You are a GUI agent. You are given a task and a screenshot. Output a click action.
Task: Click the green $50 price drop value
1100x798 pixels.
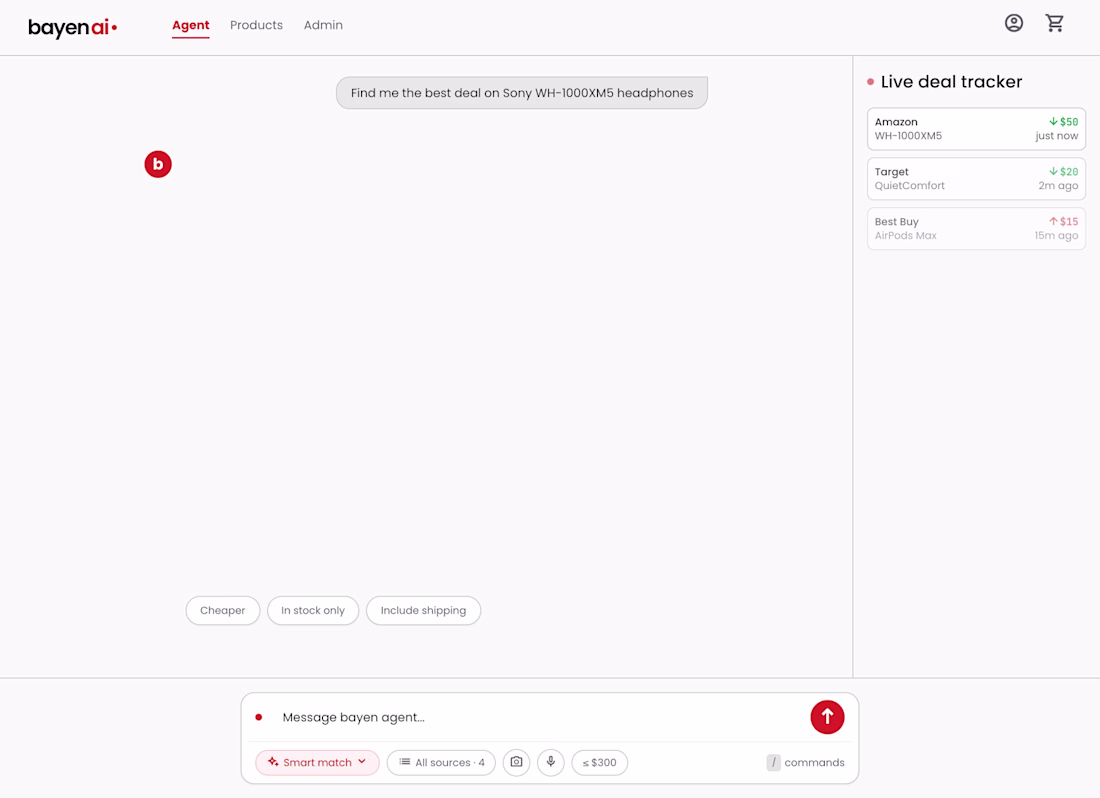[x=1064, y=121]
